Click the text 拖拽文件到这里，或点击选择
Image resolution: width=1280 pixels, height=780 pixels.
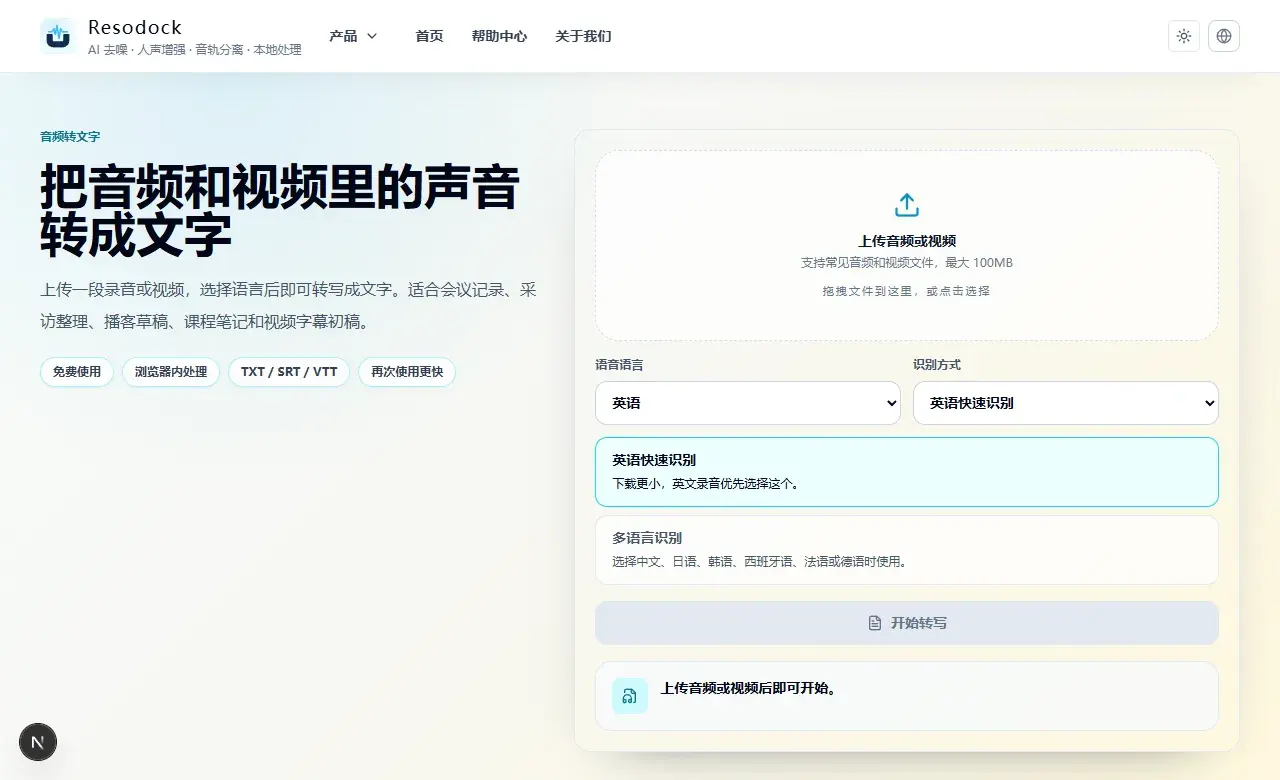tap(907, 291)
